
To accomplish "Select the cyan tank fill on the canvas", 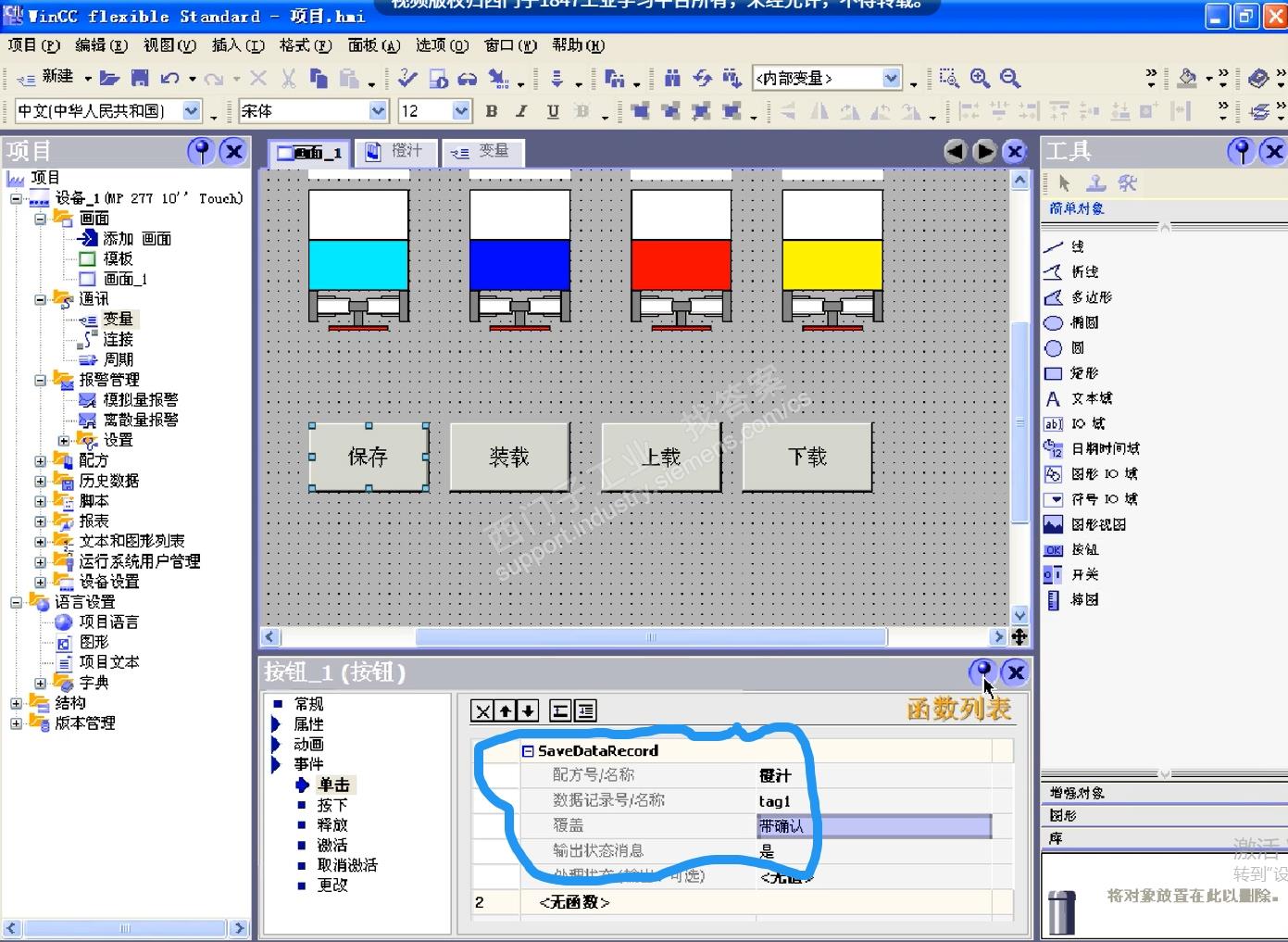I will tap(358, 264).
